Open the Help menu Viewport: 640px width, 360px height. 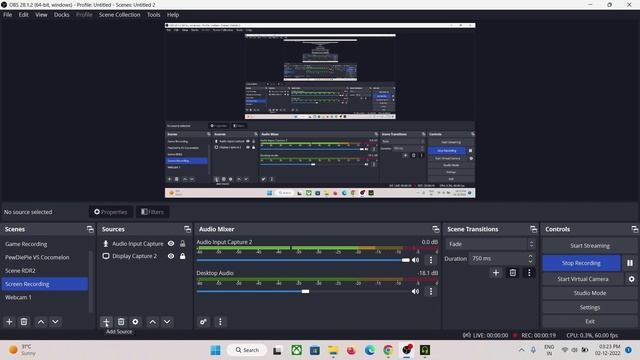(173, 15)
